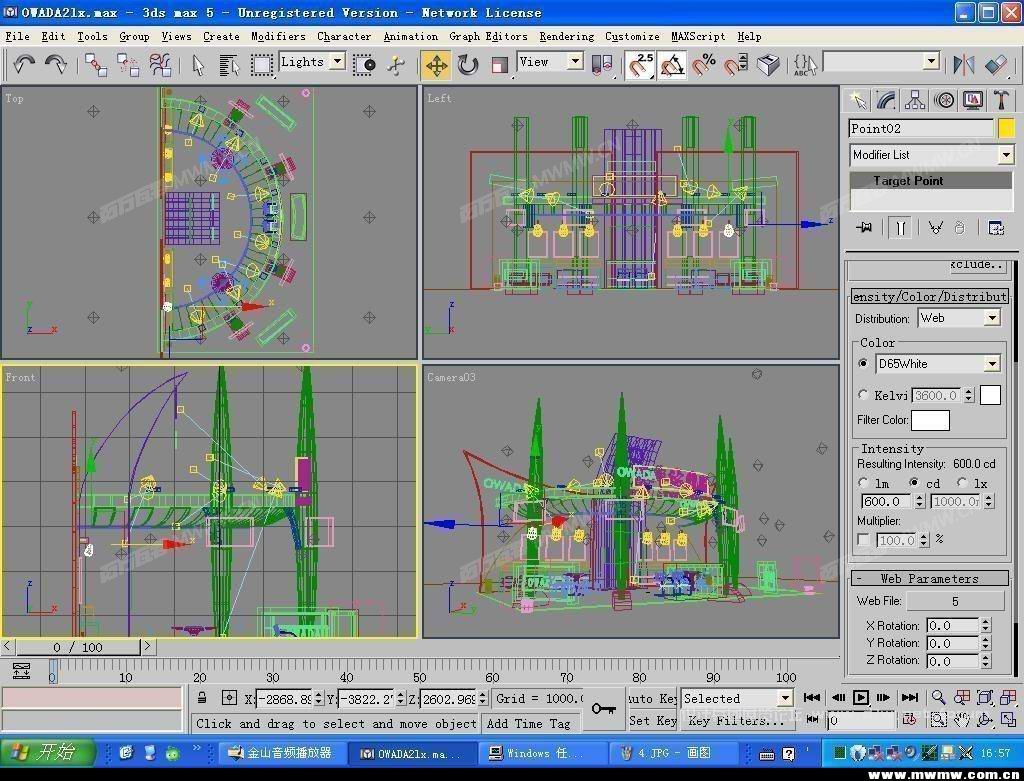Click the Percent Snap icon
The height and width of the screenshot is (781, 1024).
click(x=704, y=65)
